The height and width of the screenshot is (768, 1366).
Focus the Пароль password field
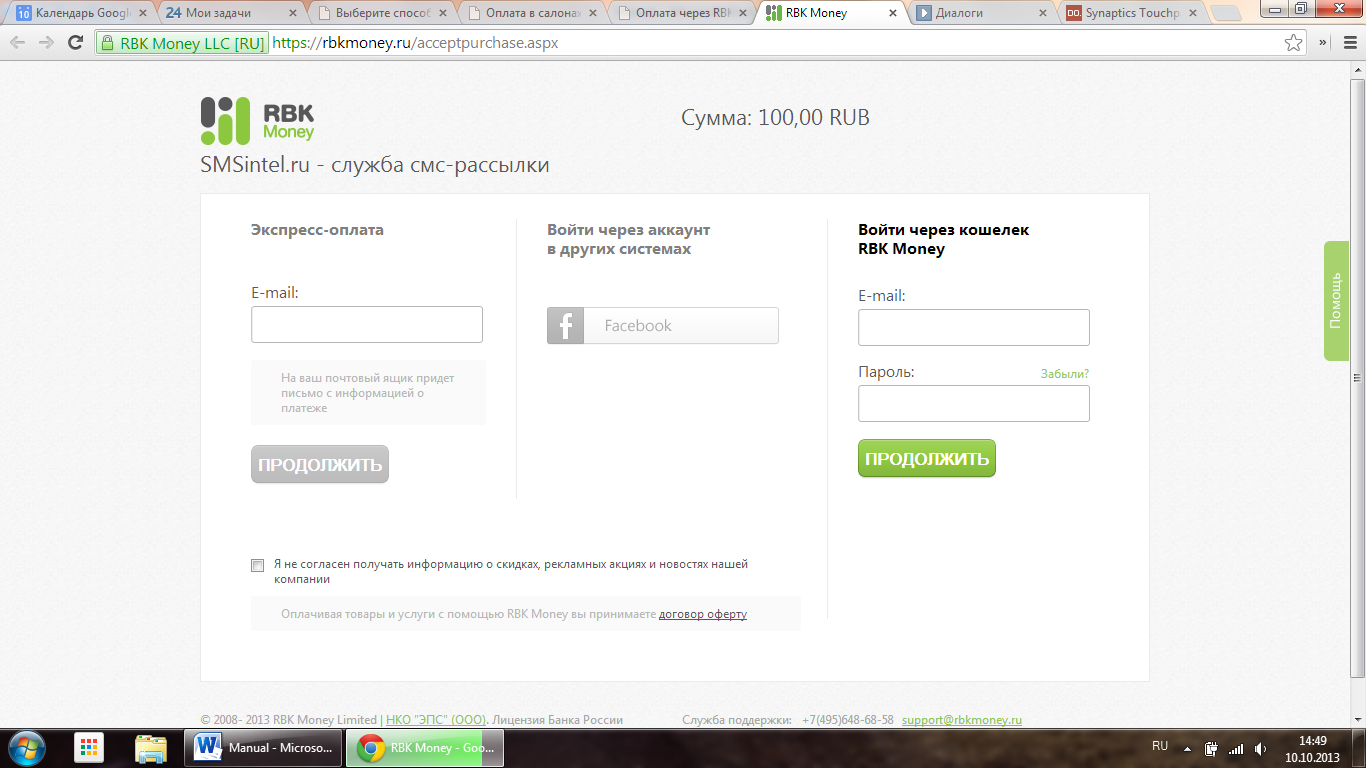click(x=974, y=403)
